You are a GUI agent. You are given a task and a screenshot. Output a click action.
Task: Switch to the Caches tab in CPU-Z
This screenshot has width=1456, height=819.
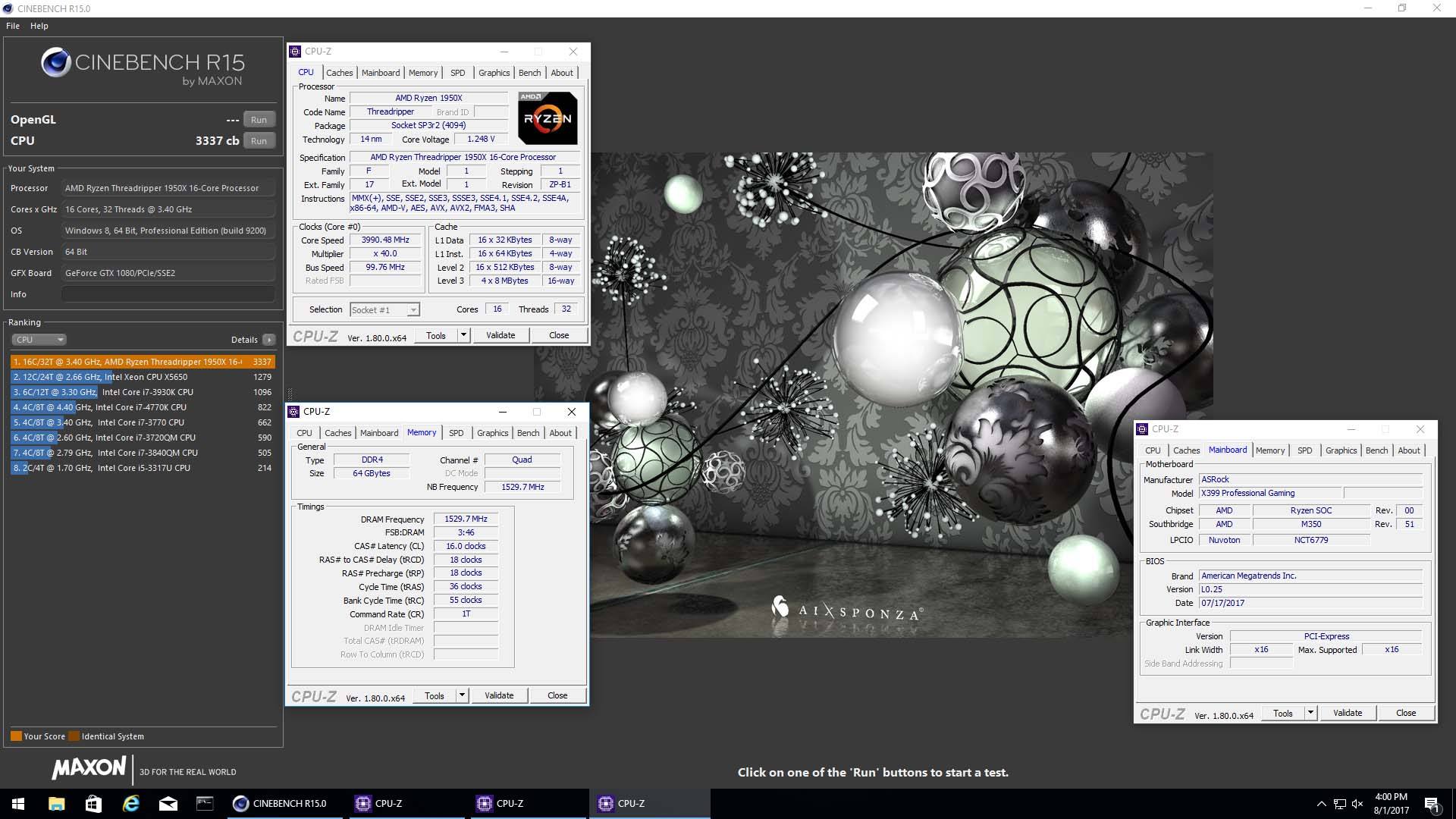click(340, 72)
